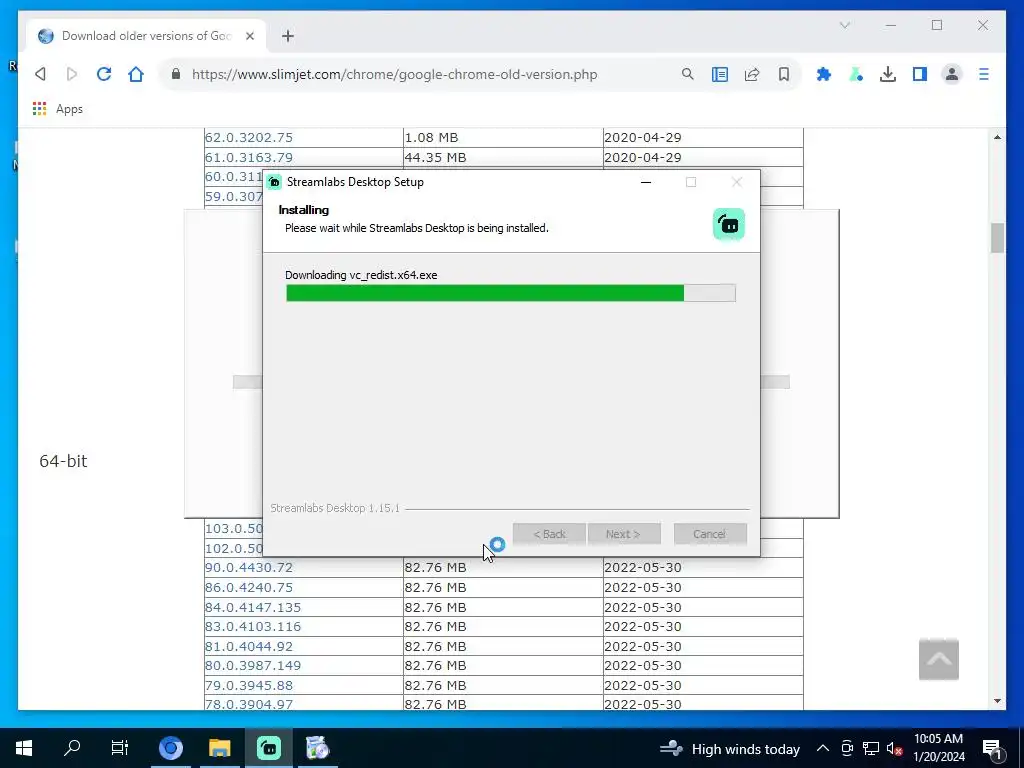Open version 61.0.3163.79 link
This screenshot has height=768, width=1024.
click(x=249, y=157)
